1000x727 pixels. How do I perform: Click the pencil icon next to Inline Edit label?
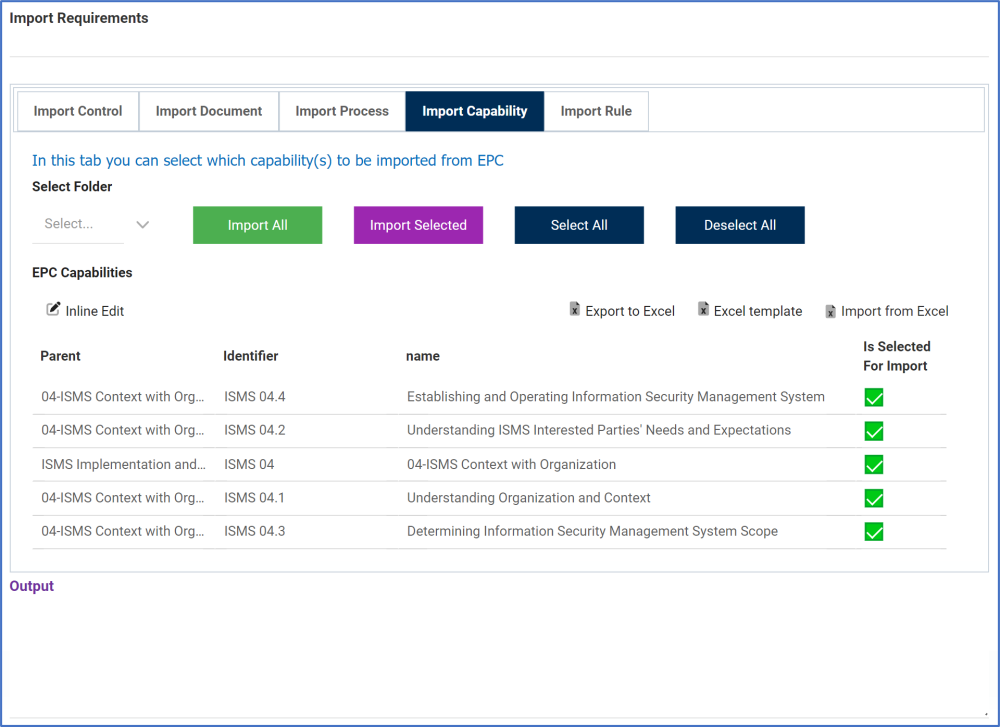[55, 310]
